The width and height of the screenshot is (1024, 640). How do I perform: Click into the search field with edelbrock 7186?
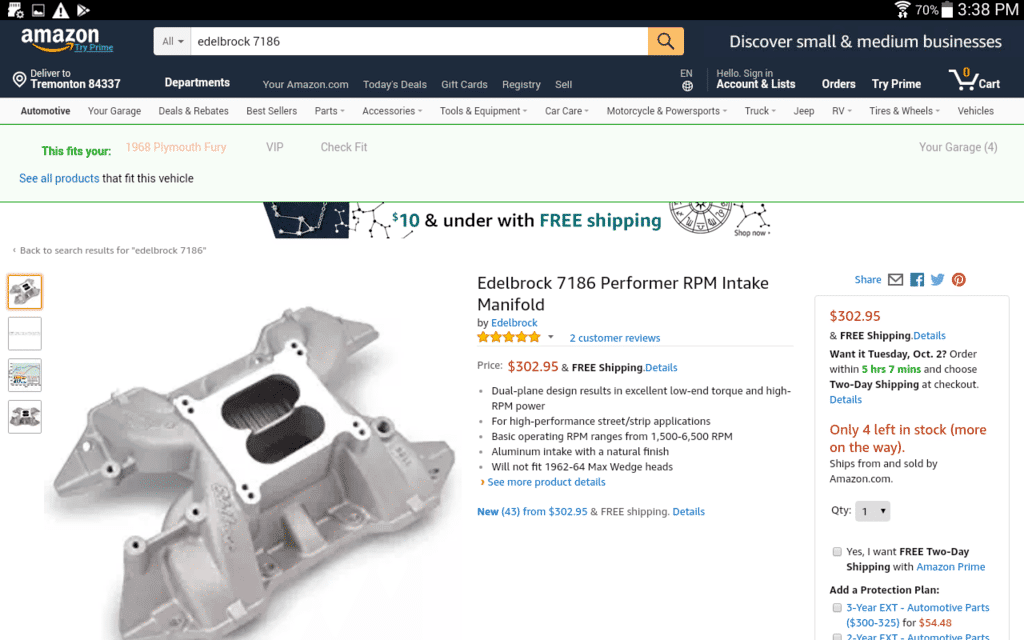pos(418,41)
